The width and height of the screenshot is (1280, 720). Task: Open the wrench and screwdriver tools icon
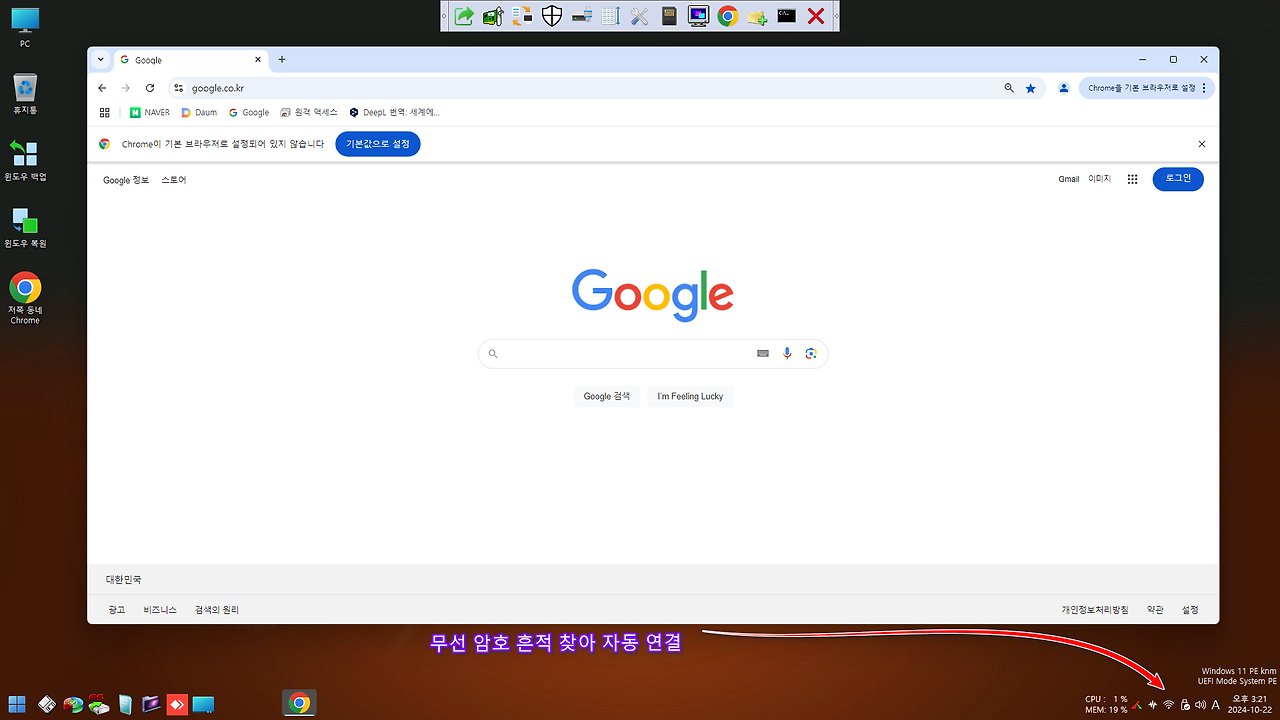[640, 15]
